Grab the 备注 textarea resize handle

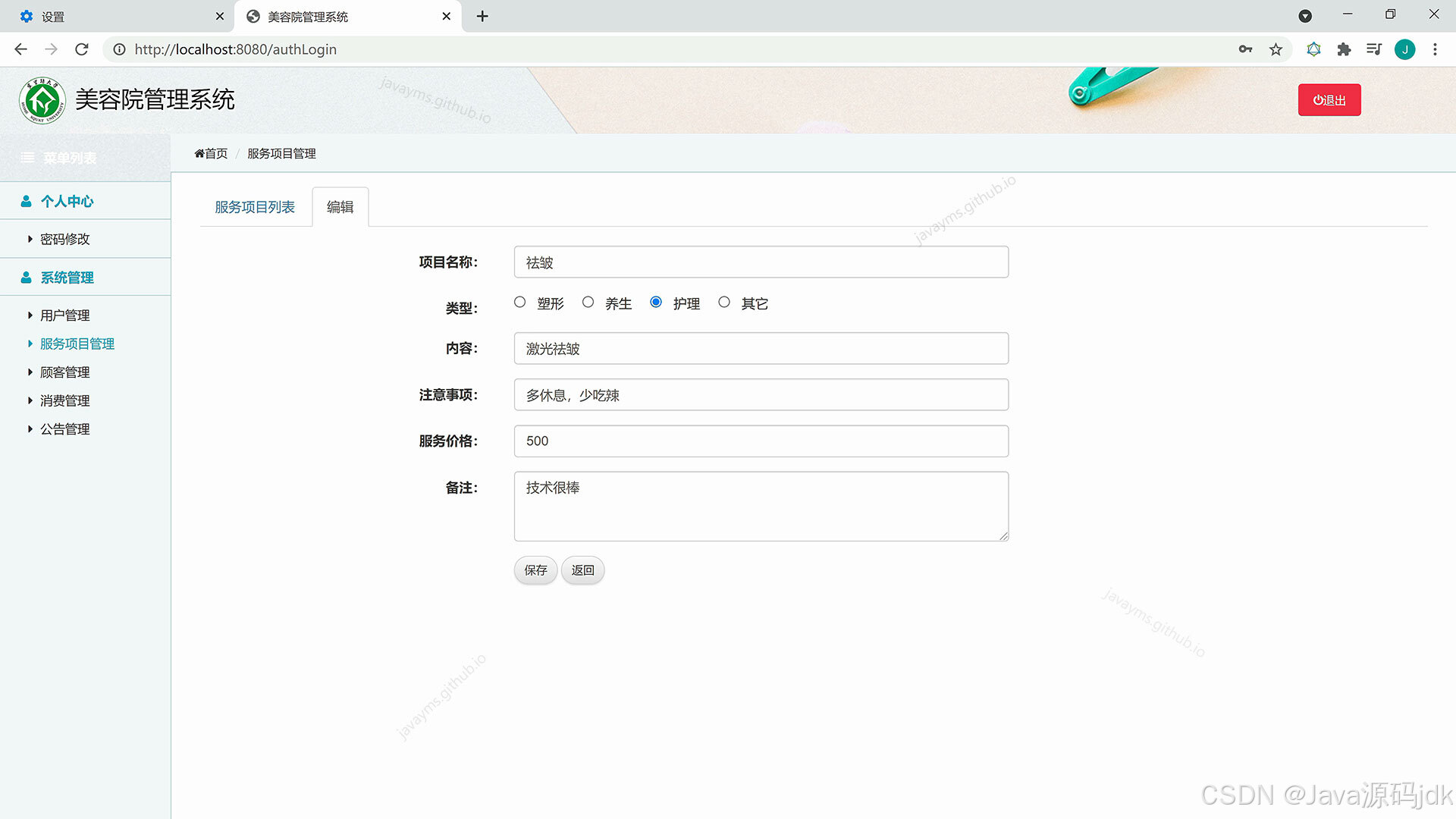tap(1003, 536)
